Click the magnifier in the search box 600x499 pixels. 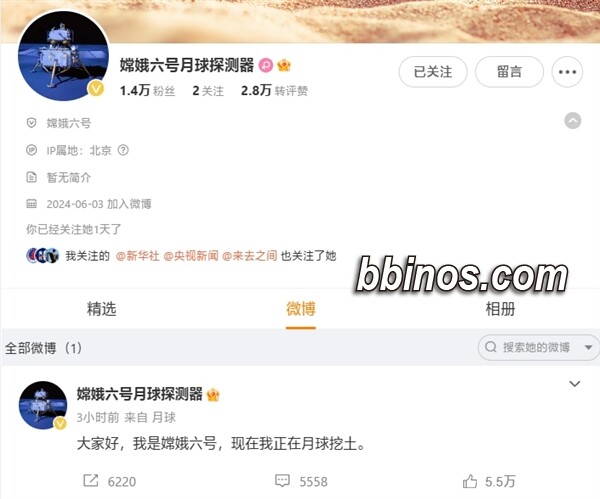click(x=491, y=347)
